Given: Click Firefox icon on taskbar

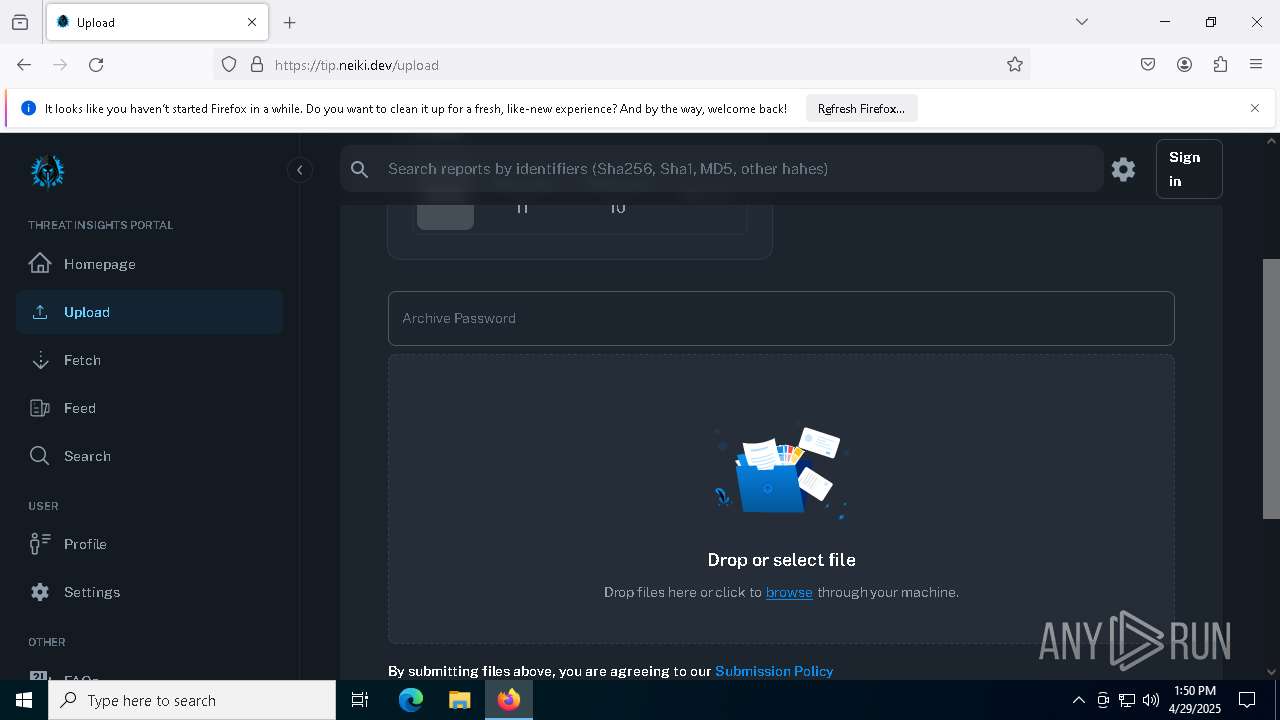Looking at the screenshot, I should click(x=509, y=700).
